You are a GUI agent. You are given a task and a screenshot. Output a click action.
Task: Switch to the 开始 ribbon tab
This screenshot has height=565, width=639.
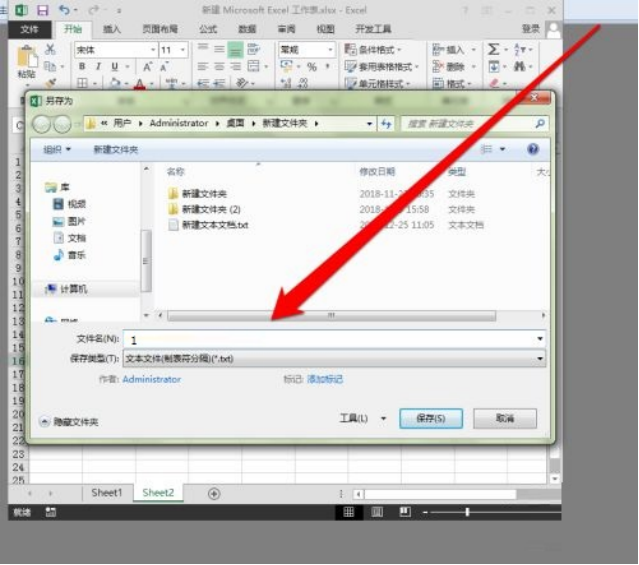coord(73,29)
